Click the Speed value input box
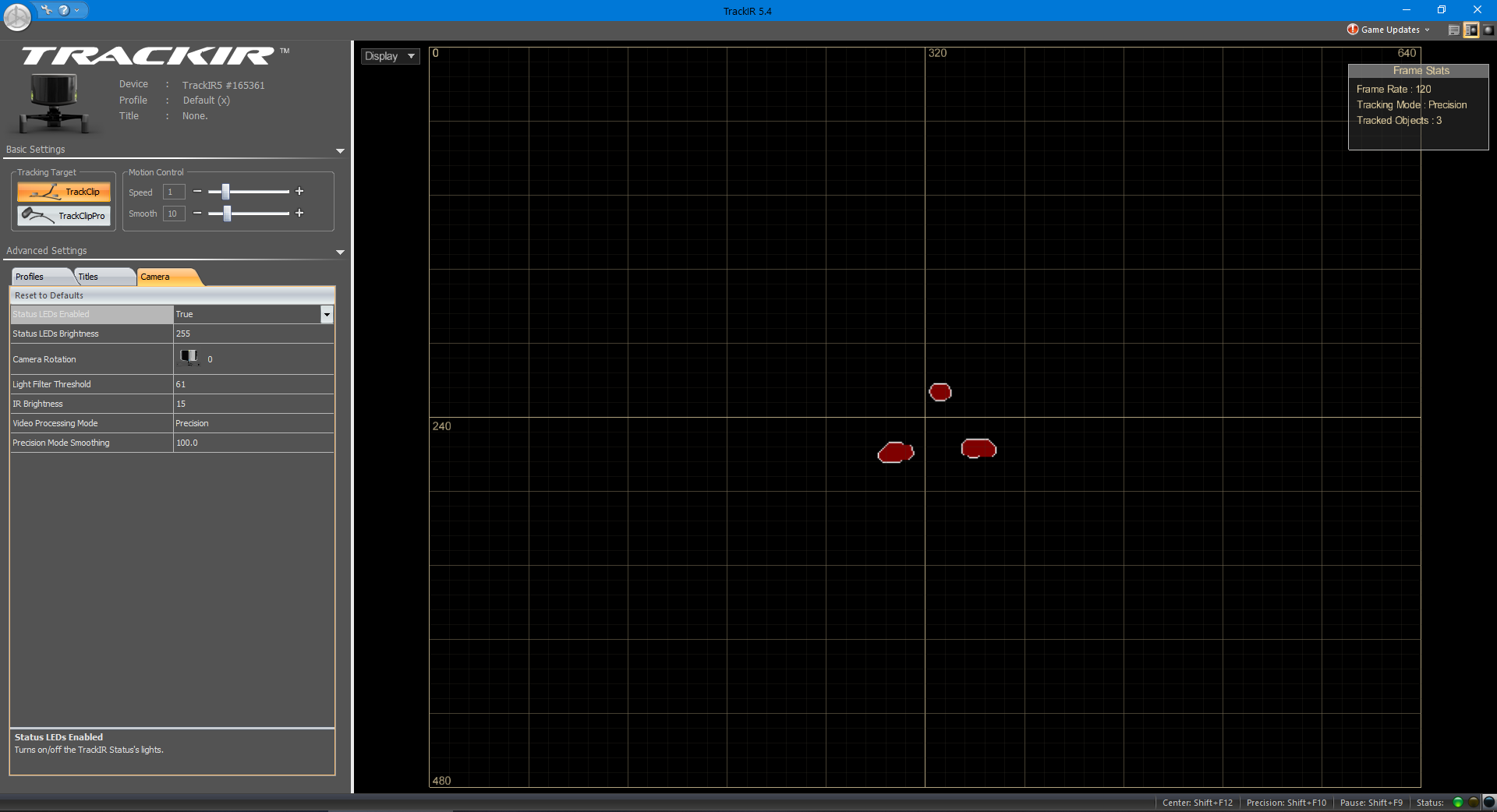Viewport: 1497px width, 812px height. pyautogui.click(x=174, y=192)
